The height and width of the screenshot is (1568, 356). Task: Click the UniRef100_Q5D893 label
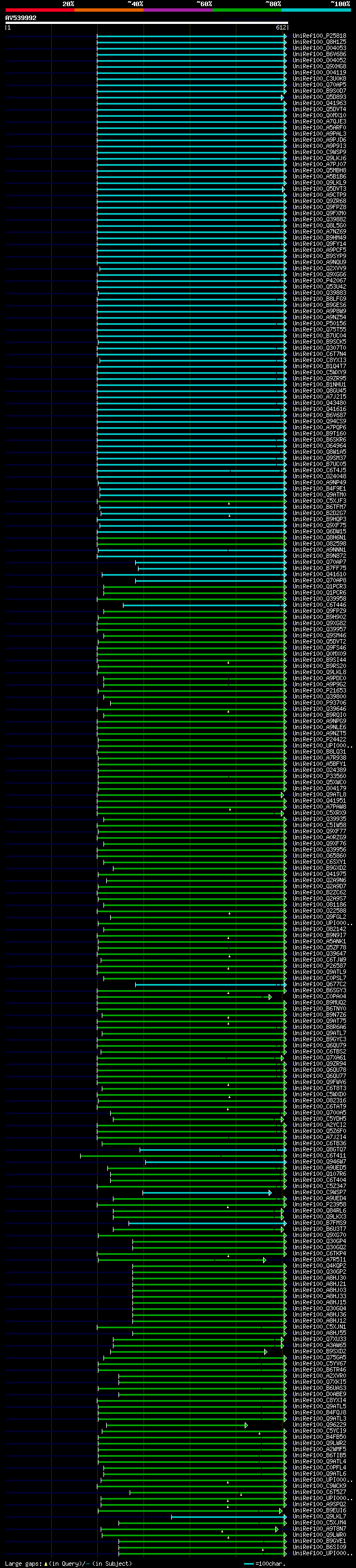coord(319,97)
